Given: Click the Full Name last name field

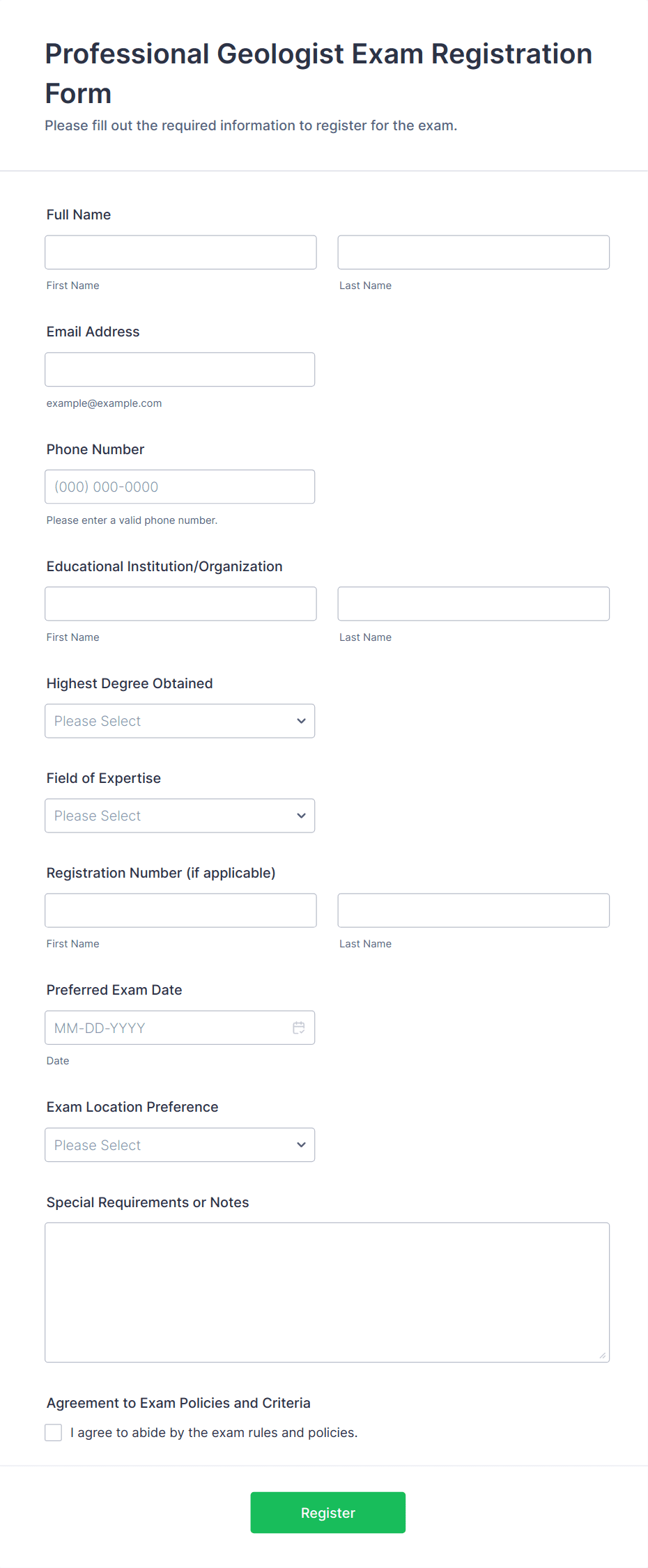Looking at the screenshot, I should [x=473, y=252].
